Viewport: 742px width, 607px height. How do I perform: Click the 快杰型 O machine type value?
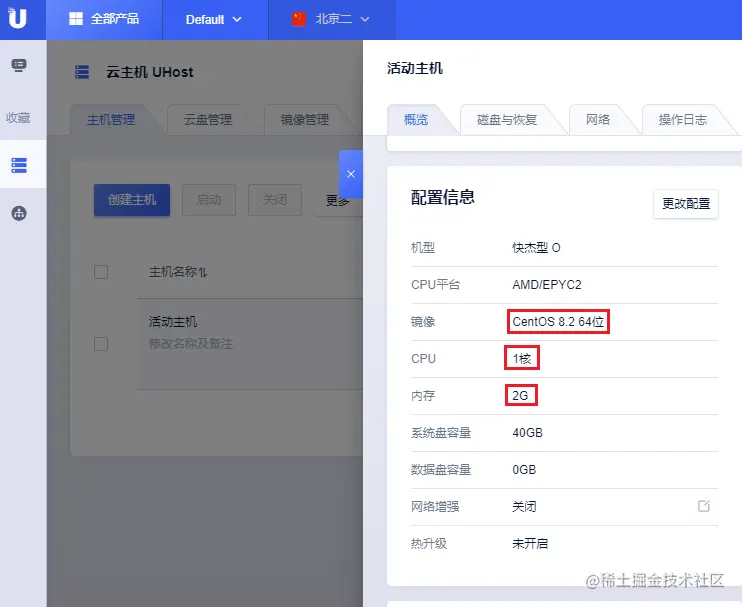(x=536, y=248)
